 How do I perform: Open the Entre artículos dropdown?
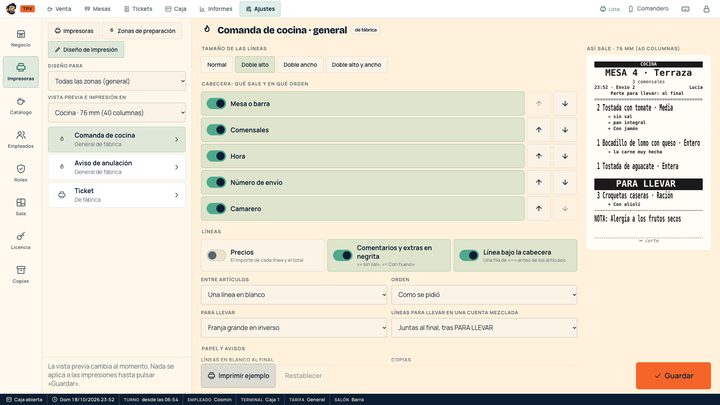(294, 295)
